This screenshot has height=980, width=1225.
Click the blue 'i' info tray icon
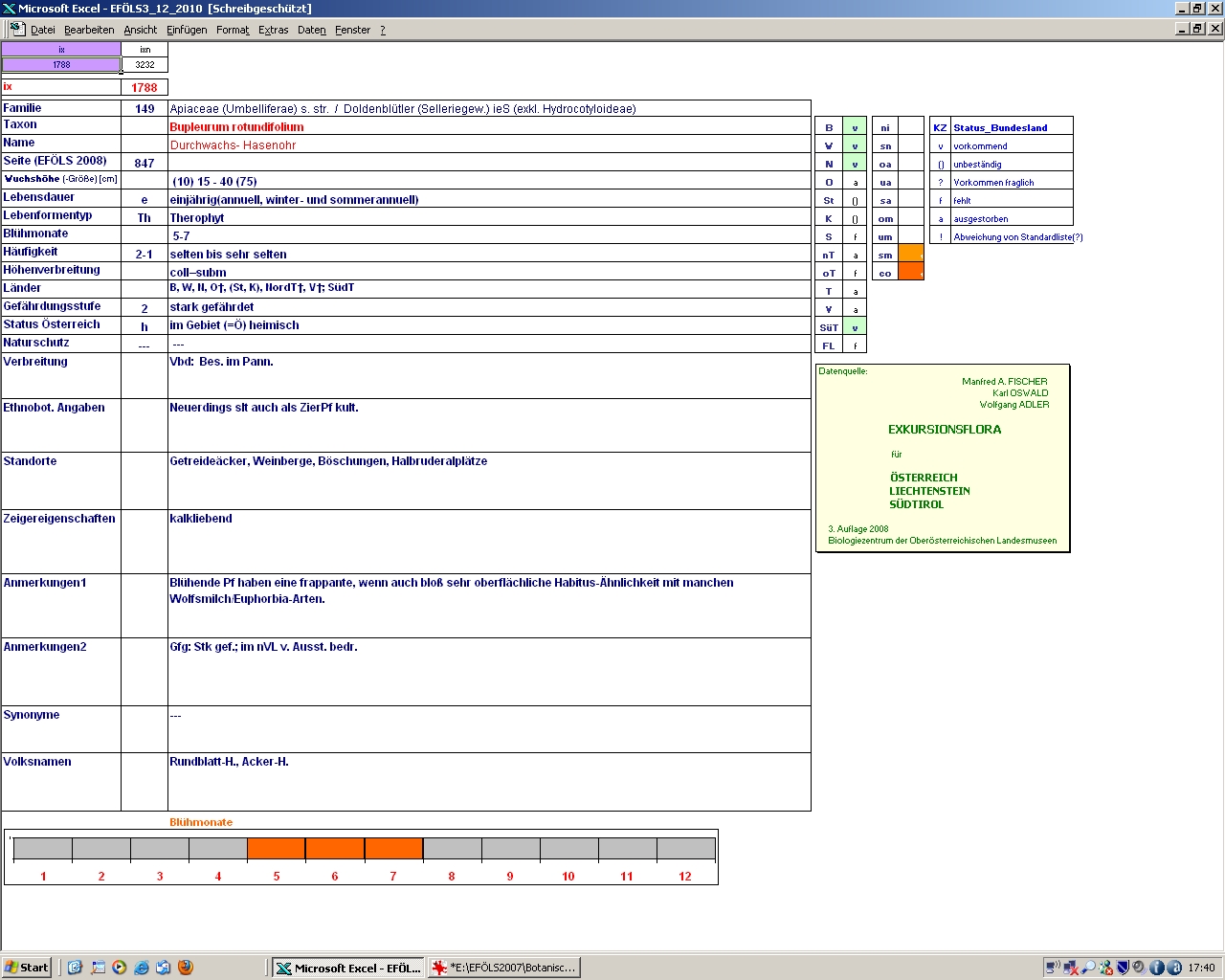point(1156,968)
